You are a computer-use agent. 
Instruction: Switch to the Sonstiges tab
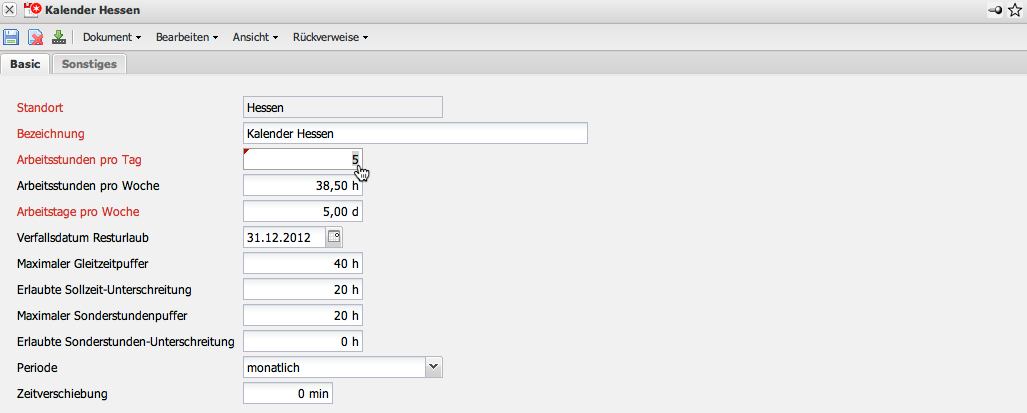click(89, 64)
